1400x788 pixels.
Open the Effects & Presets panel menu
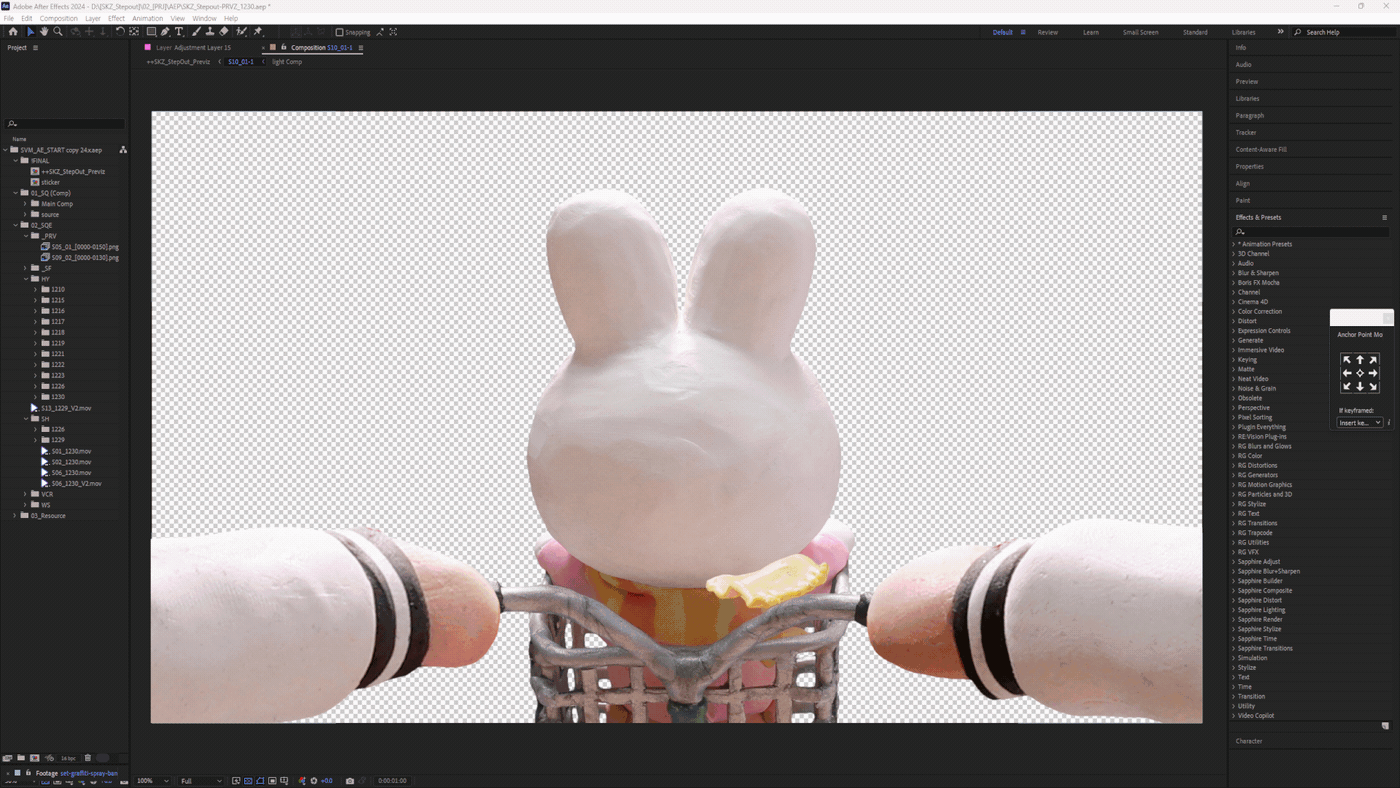tap(1385, 217)
